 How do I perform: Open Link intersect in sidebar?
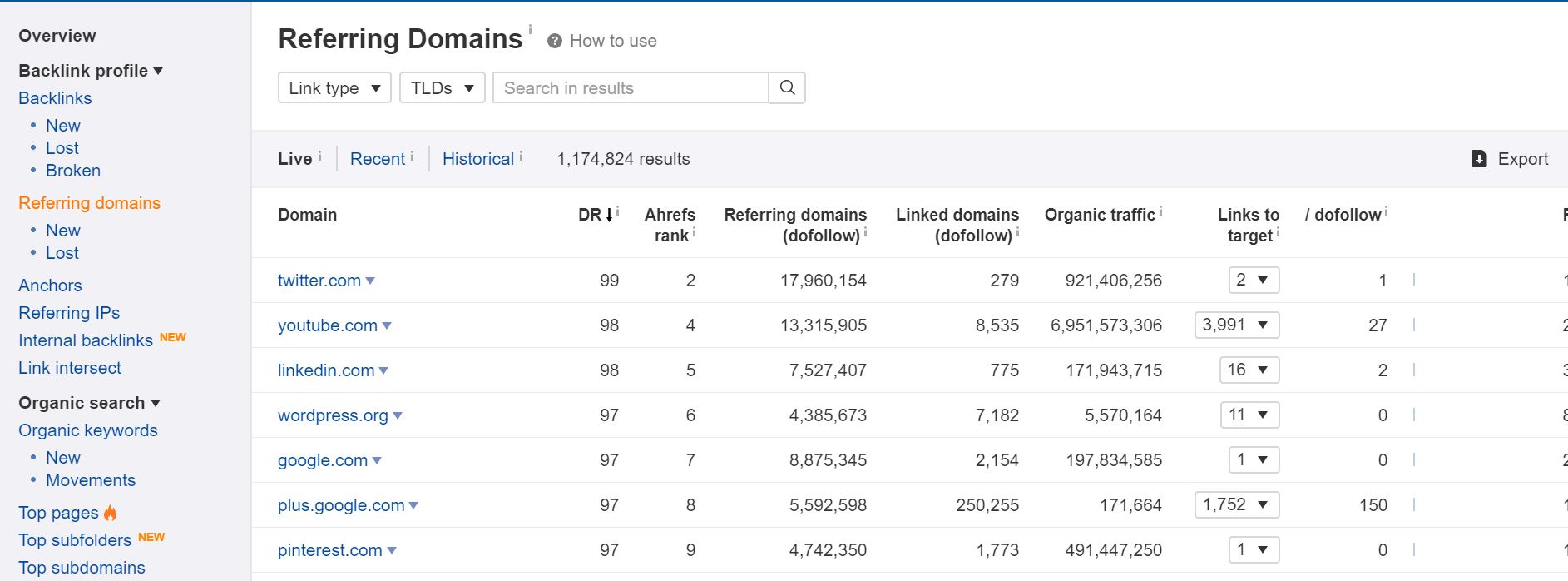tap(70, 368)
